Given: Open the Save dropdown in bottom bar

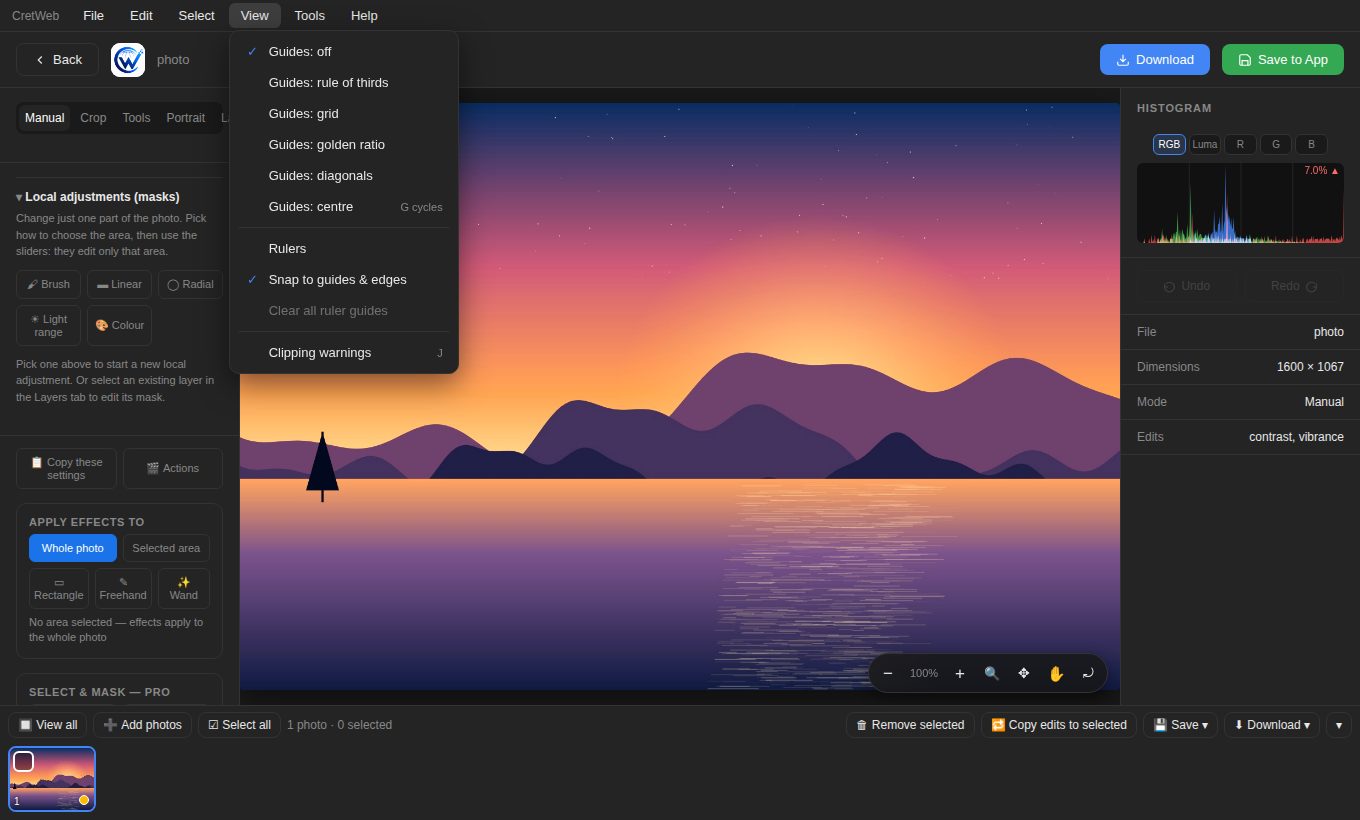Looking at the screenshot, I should tap(1180, 725).
